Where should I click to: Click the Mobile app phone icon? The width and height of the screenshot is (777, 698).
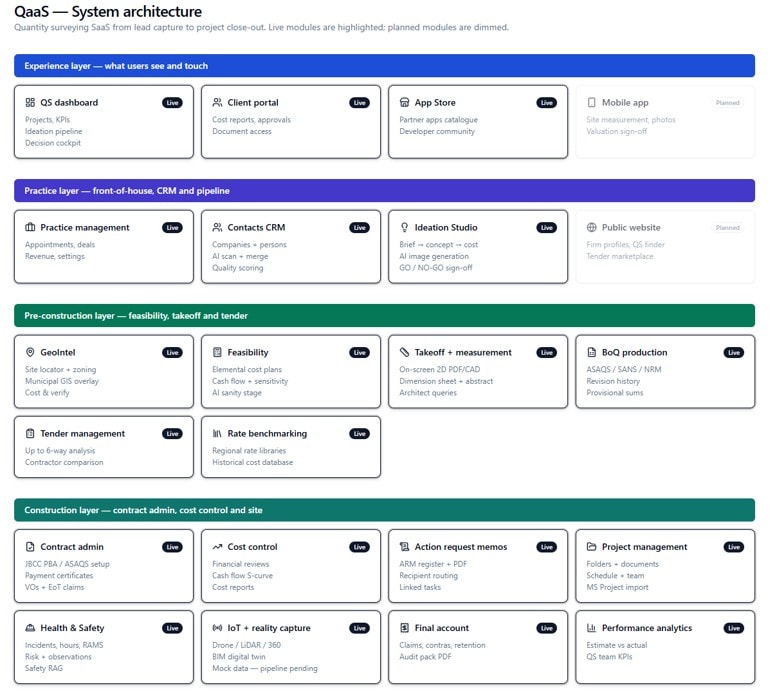(592, 103)
